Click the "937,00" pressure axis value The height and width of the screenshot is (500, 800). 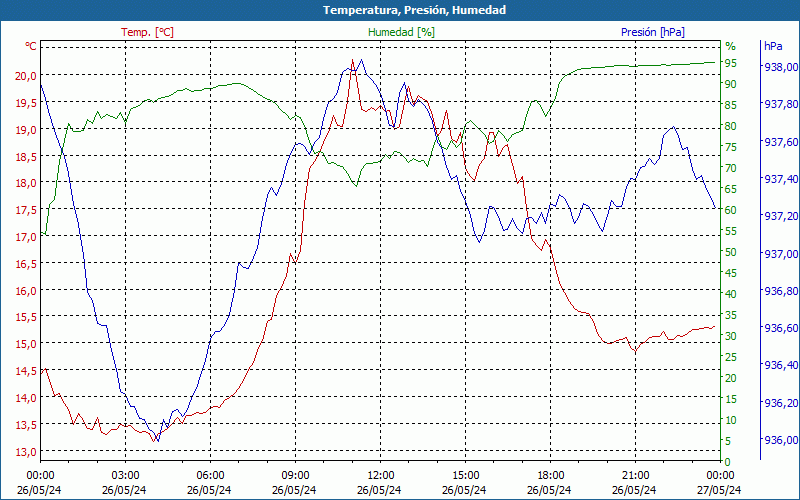click(781, 254)
